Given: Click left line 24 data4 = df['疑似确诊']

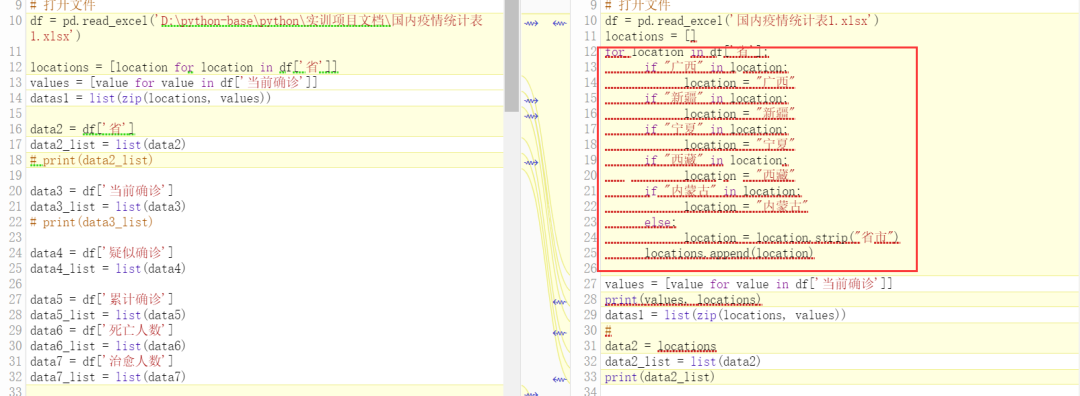Looking at the screenshot, I should [x=101, y=253].
